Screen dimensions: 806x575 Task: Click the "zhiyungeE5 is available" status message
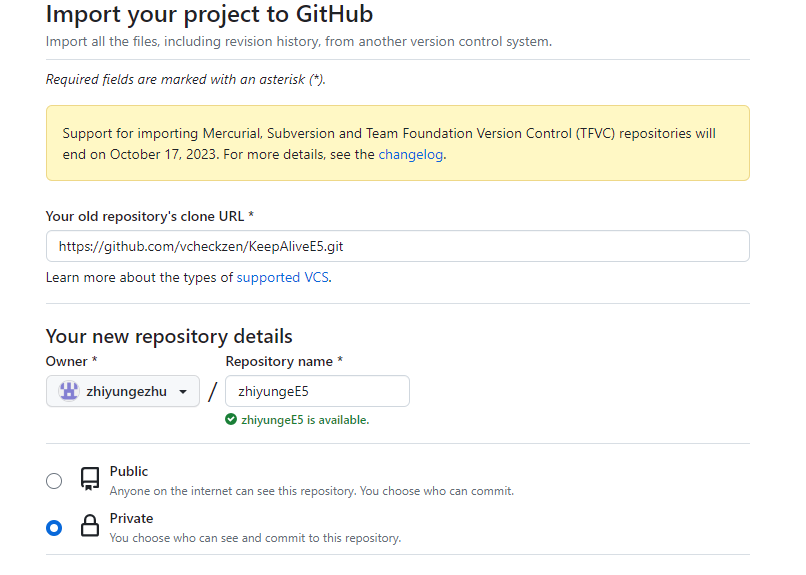pyautogui.click(x=305, y=420)
